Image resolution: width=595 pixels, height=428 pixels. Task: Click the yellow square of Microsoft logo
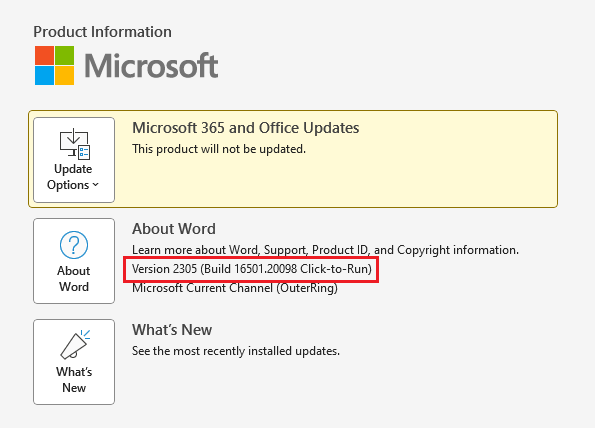tap(65, 76)
